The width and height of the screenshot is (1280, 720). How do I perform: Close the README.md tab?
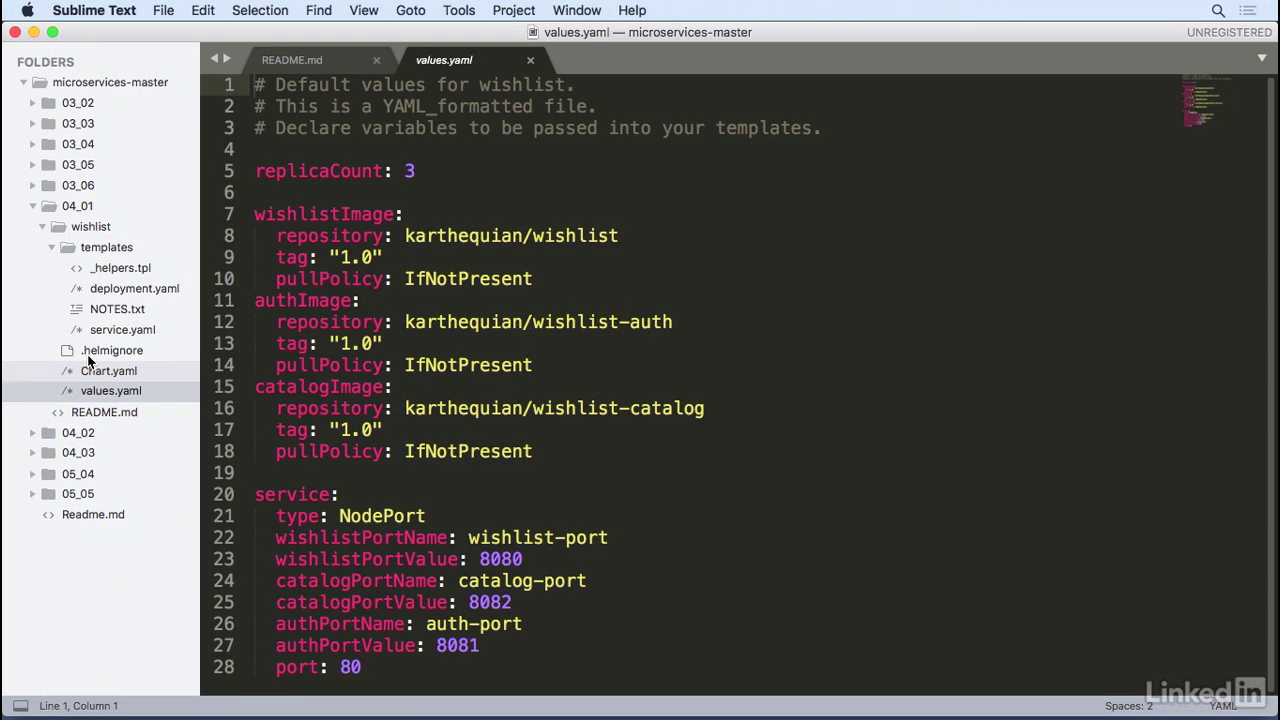coord(377,60)
